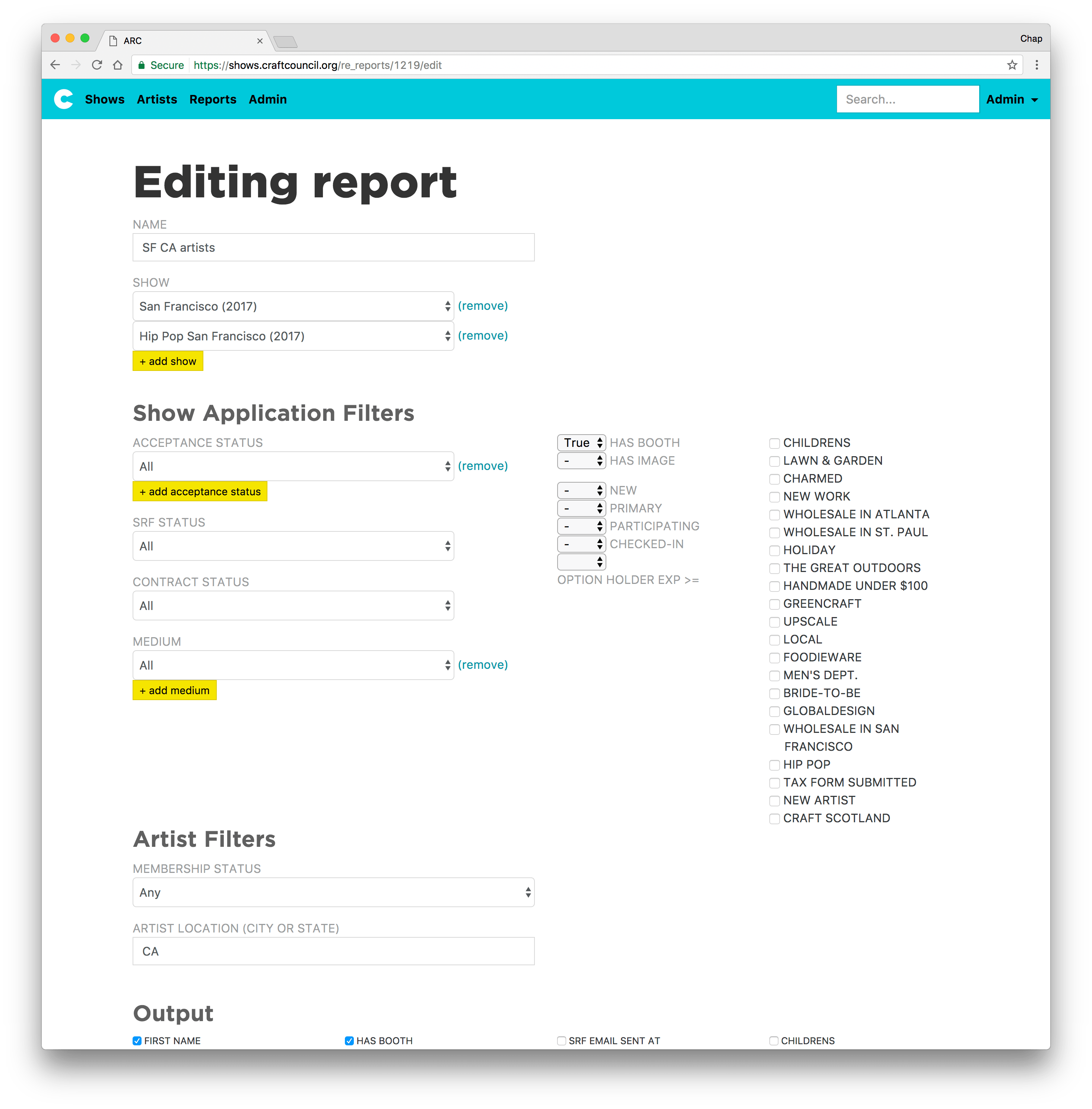Check the Local checkbox
Viewport: 1092px width, 1109px height.
coord(774,640)
